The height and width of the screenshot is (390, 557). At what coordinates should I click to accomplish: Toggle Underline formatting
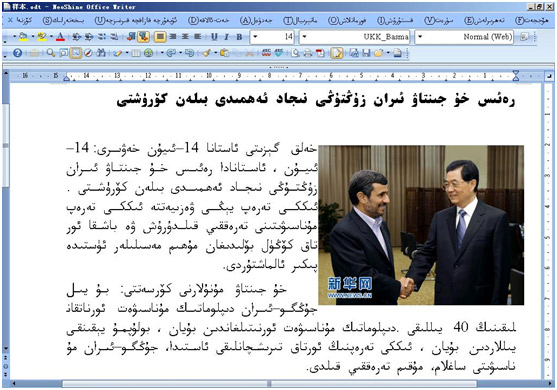pyautogui.click(x=214, y=37)
